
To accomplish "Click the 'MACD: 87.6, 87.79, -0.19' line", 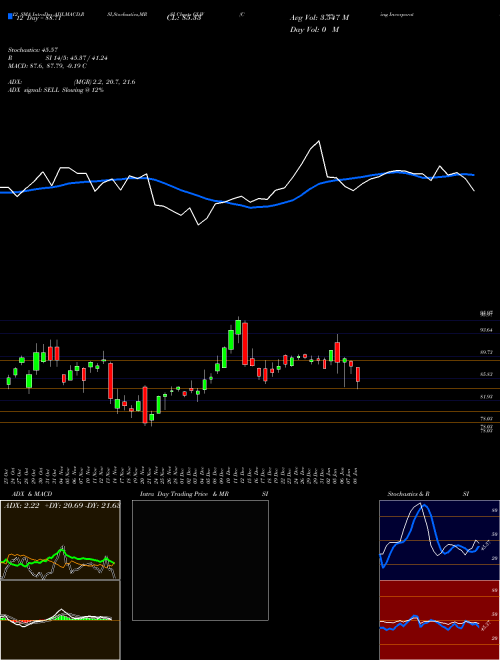I will click(47, 66).
